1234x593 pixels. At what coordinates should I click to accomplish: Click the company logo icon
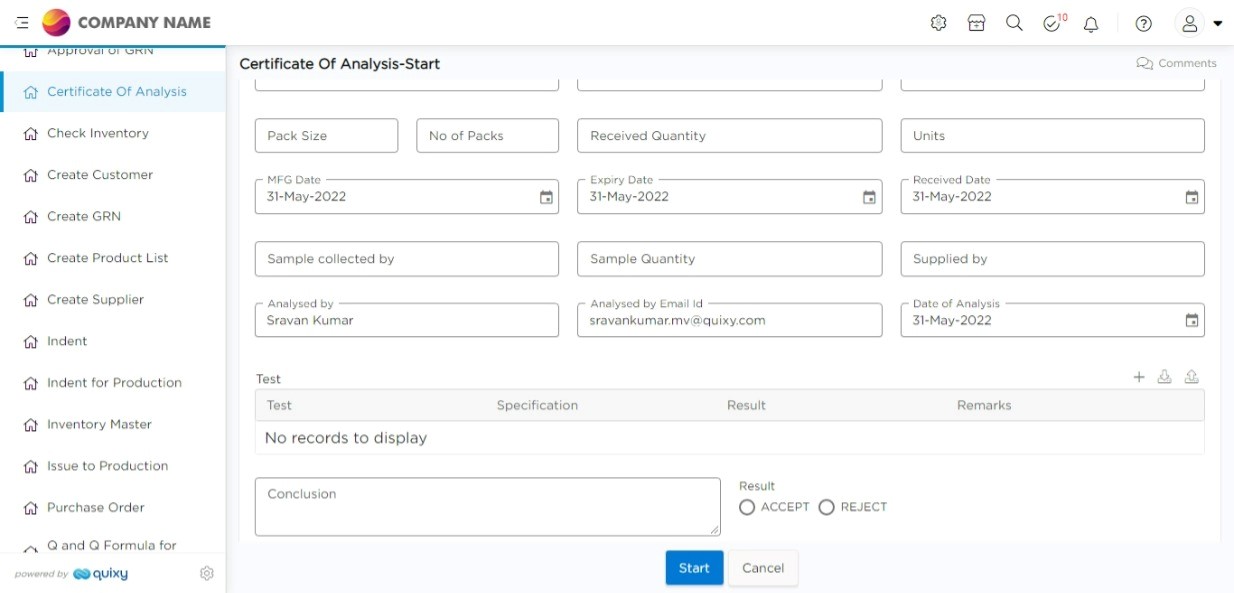[56, 23]
